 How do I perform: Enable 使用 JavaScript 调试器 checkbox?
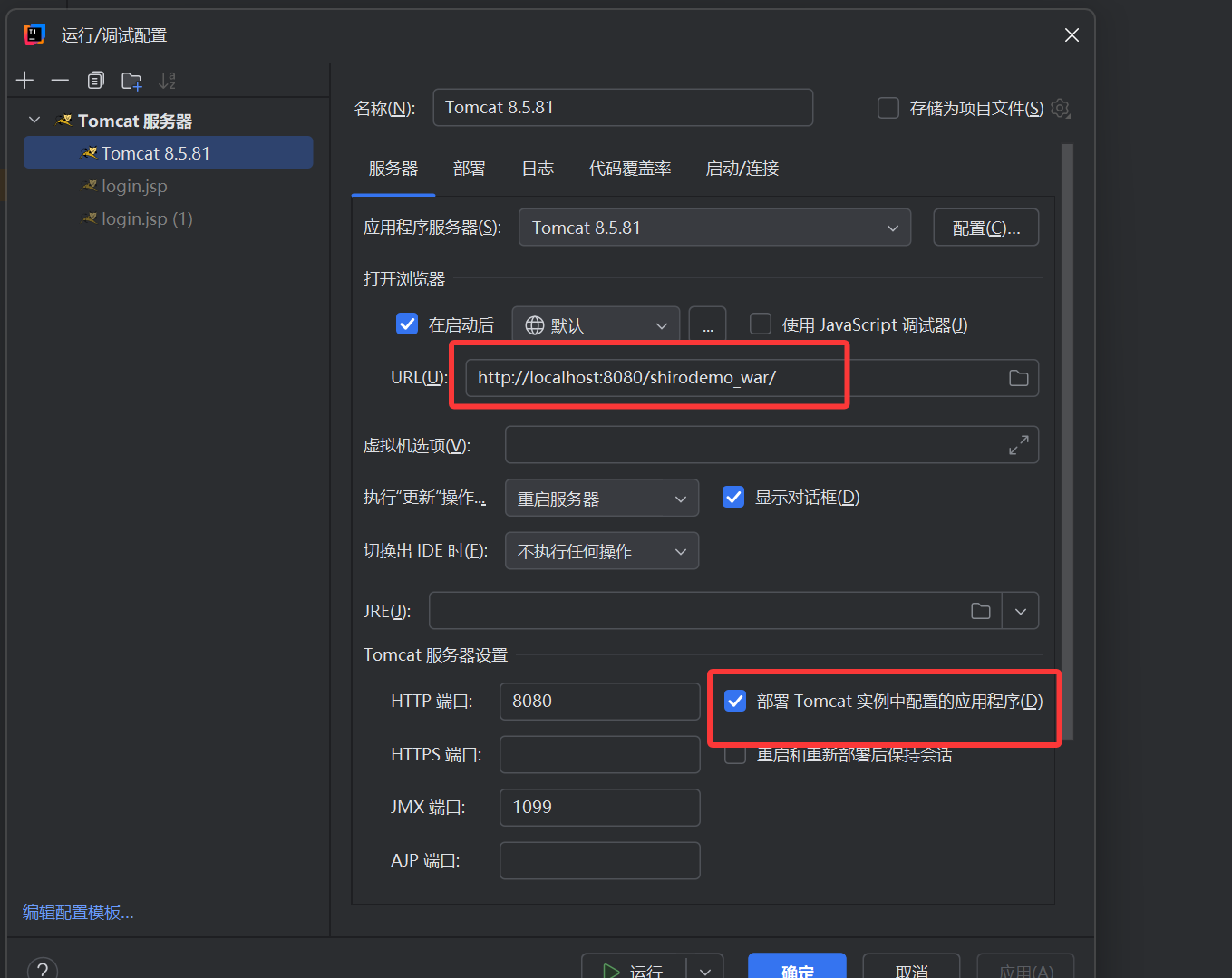click(761, 324)
